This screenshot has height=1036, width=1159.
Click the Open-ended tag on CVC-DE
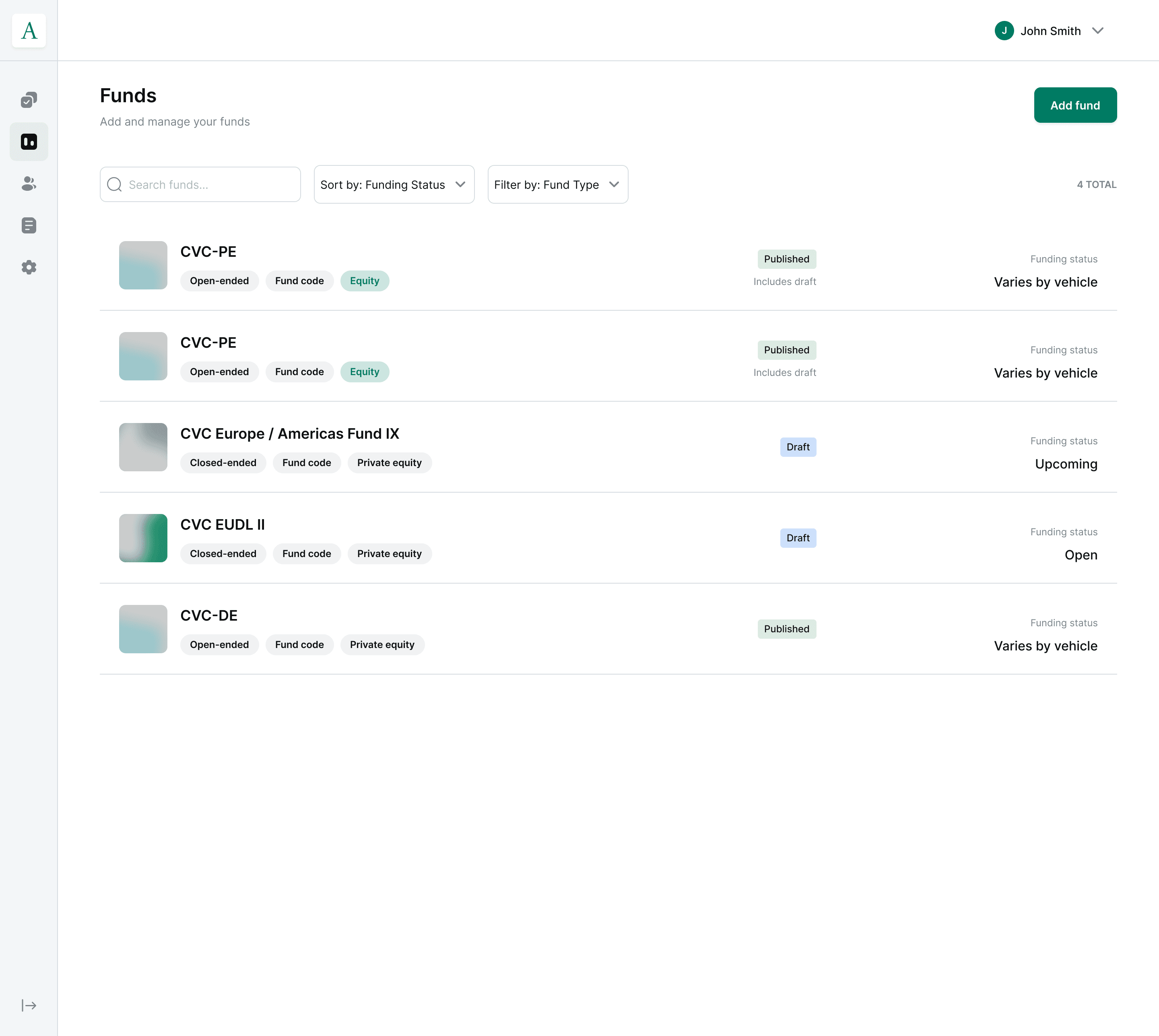pos(219,645)
